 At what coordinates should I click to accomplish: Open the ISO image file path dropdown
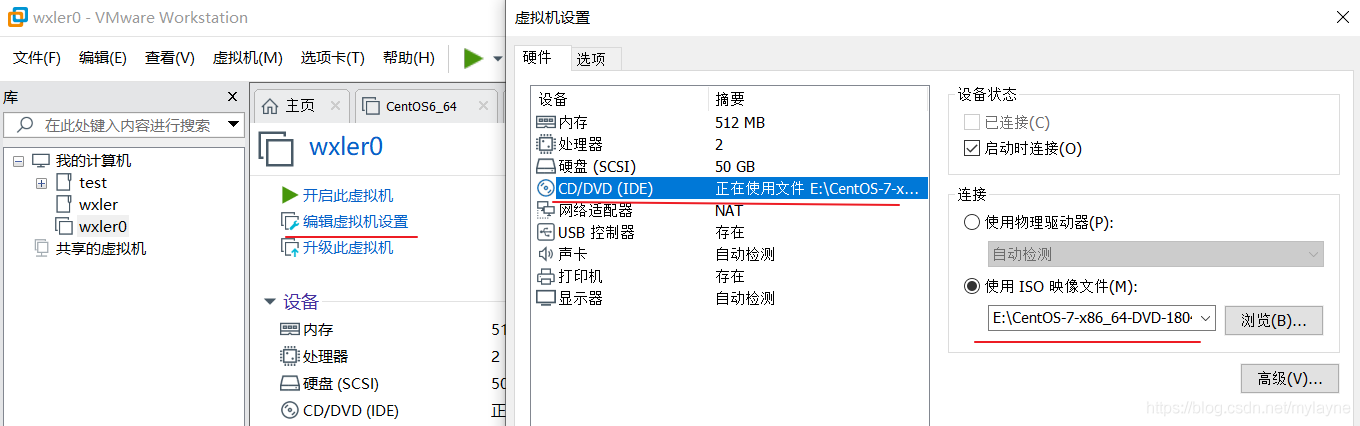point(1205,319)
